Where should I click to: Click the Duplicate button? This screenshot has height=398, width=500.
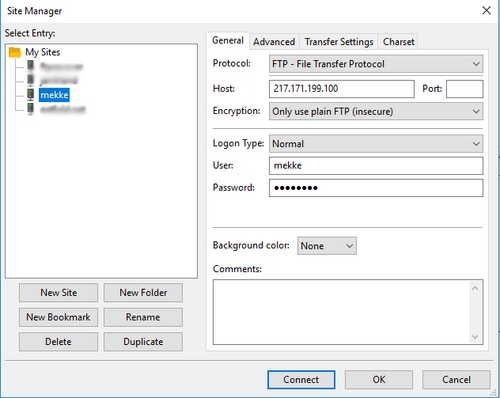143,342
